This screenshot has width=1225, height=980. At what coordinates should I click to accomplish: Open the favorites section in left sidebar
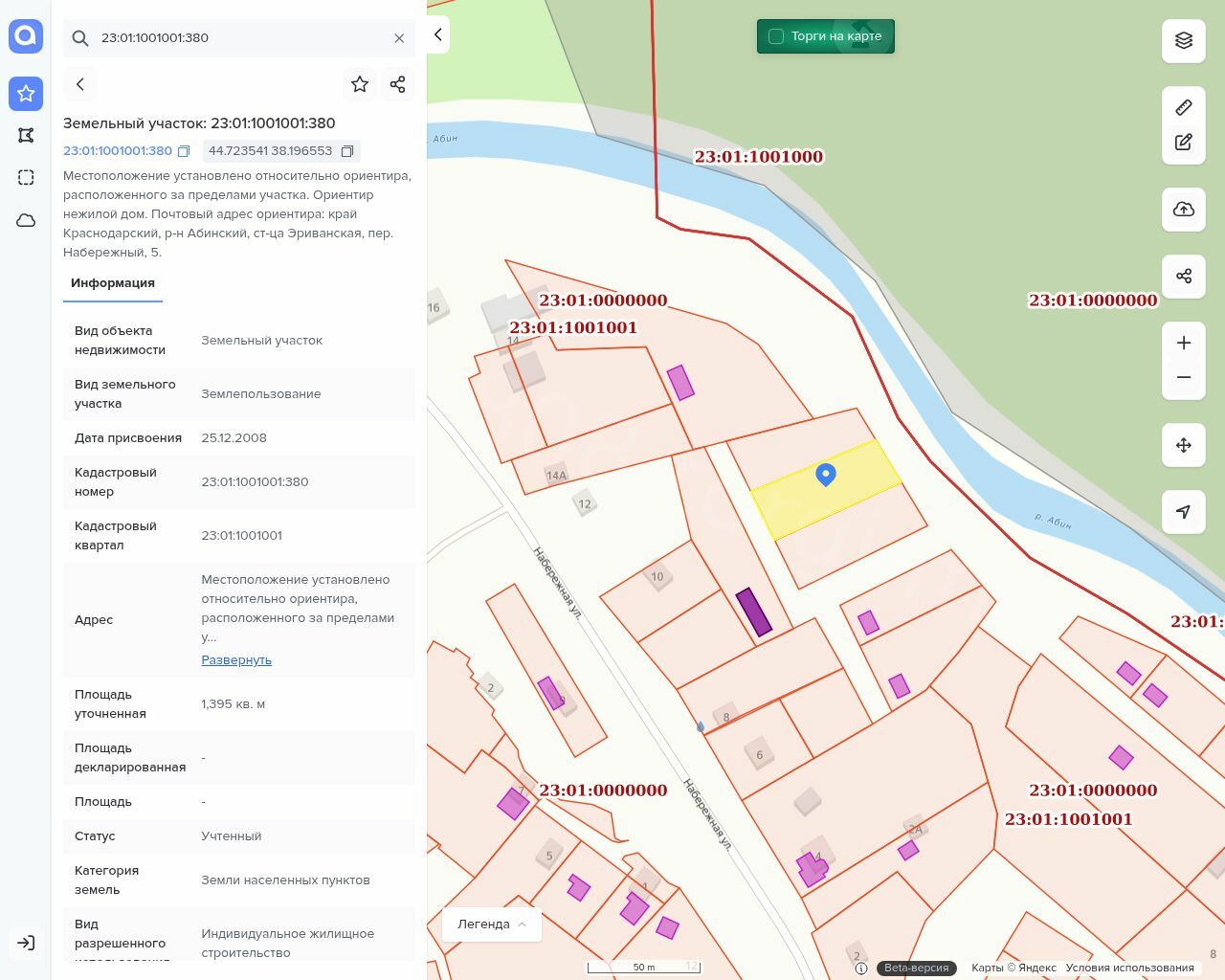(x=26, y=94)
